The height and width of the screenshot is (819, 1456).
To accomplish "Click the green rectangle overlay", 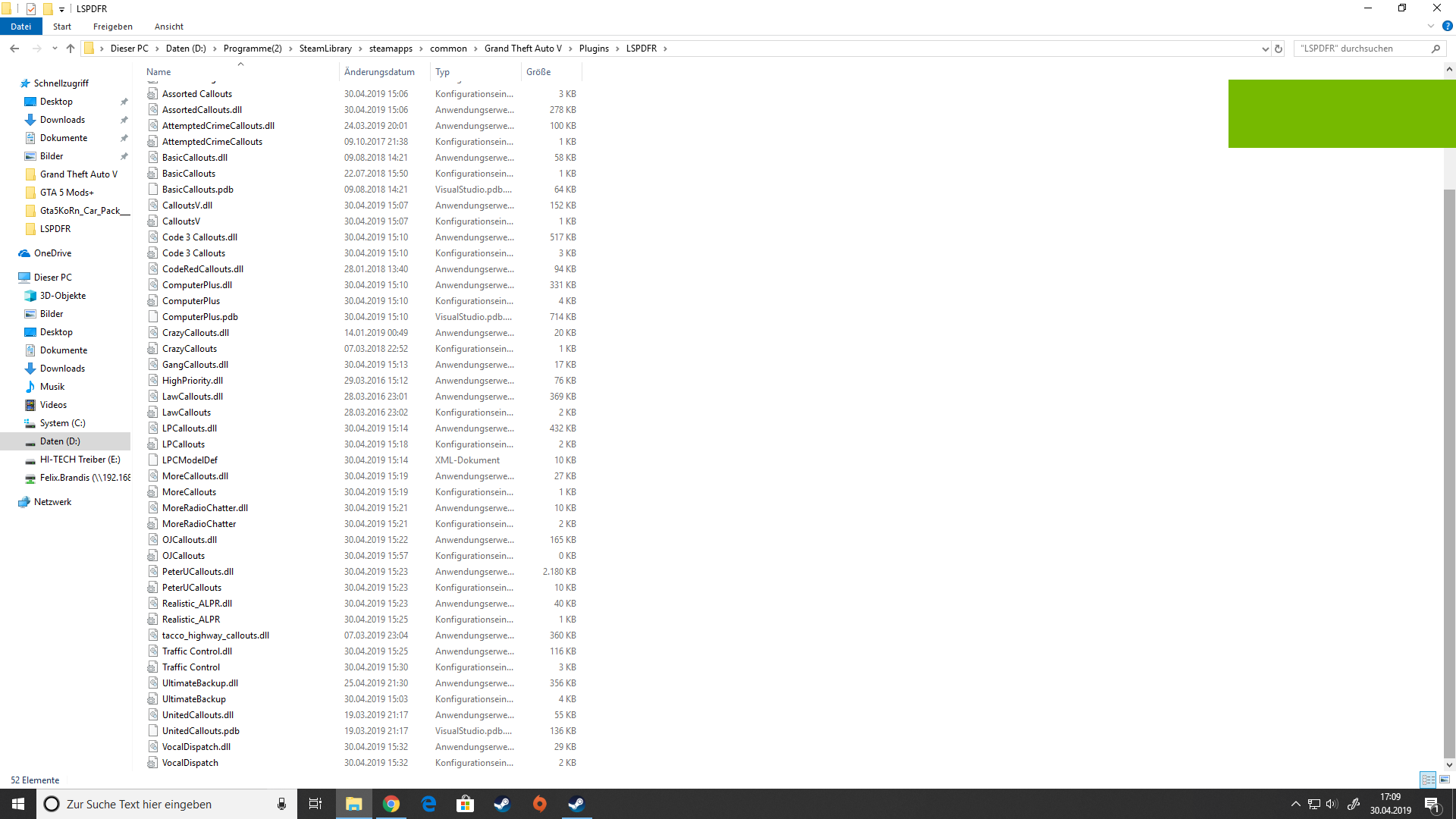I will click(1341, 114).
